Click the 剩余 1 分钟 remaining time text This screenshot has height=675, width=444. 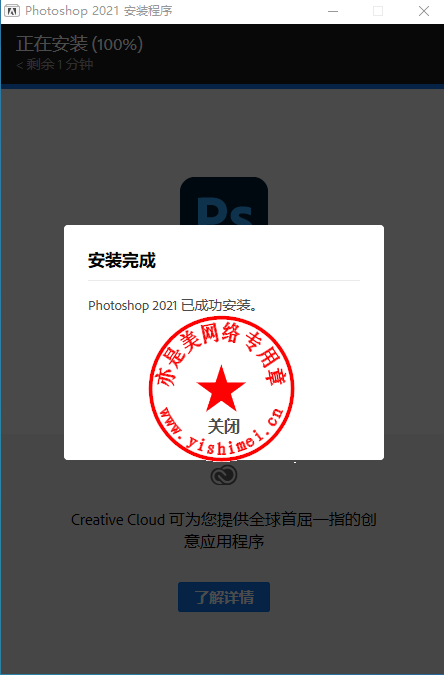pyautogui.click(x=55, y=65)
